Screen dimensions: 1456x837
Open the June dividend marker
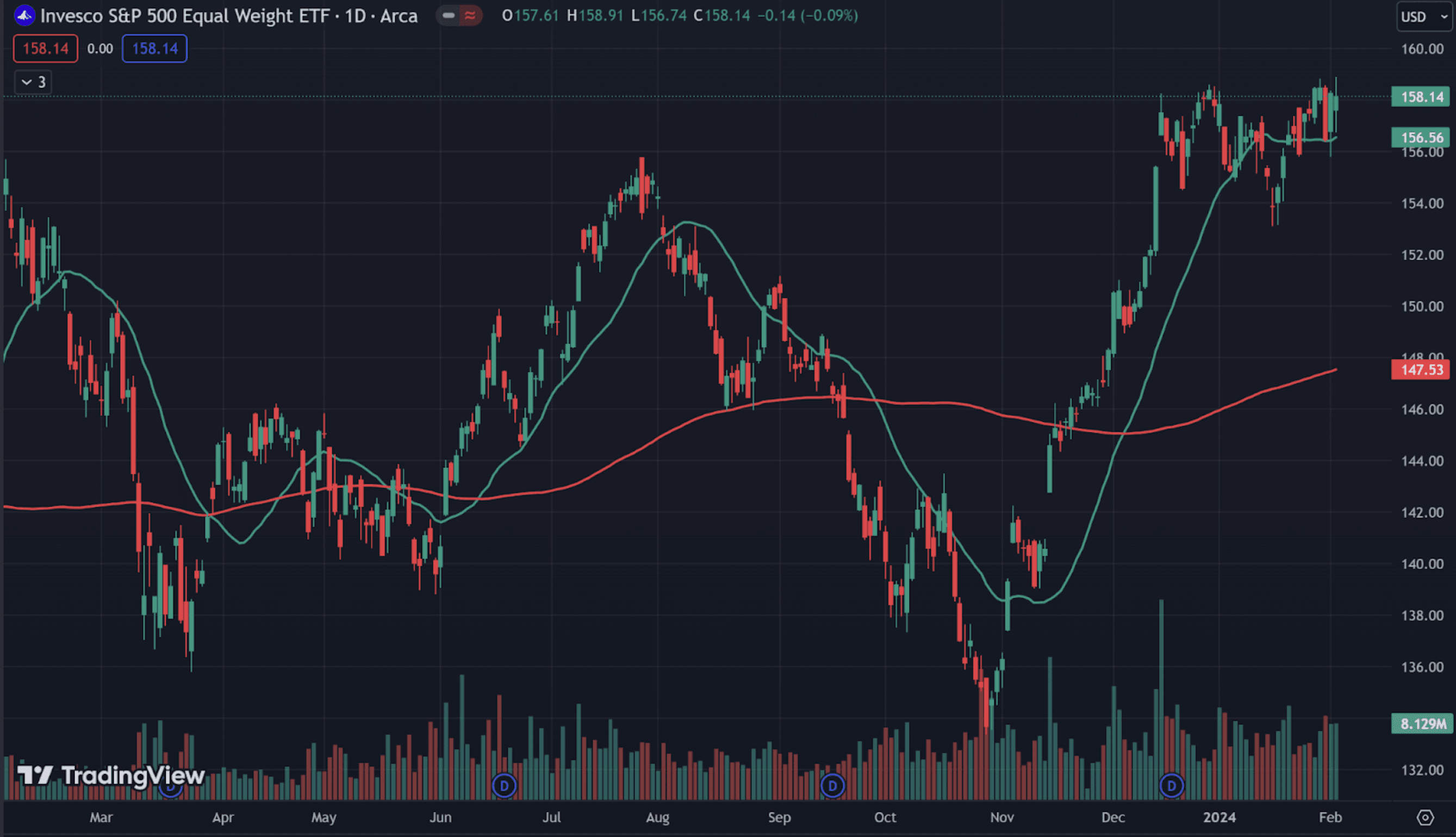click(x=505, y=785)
